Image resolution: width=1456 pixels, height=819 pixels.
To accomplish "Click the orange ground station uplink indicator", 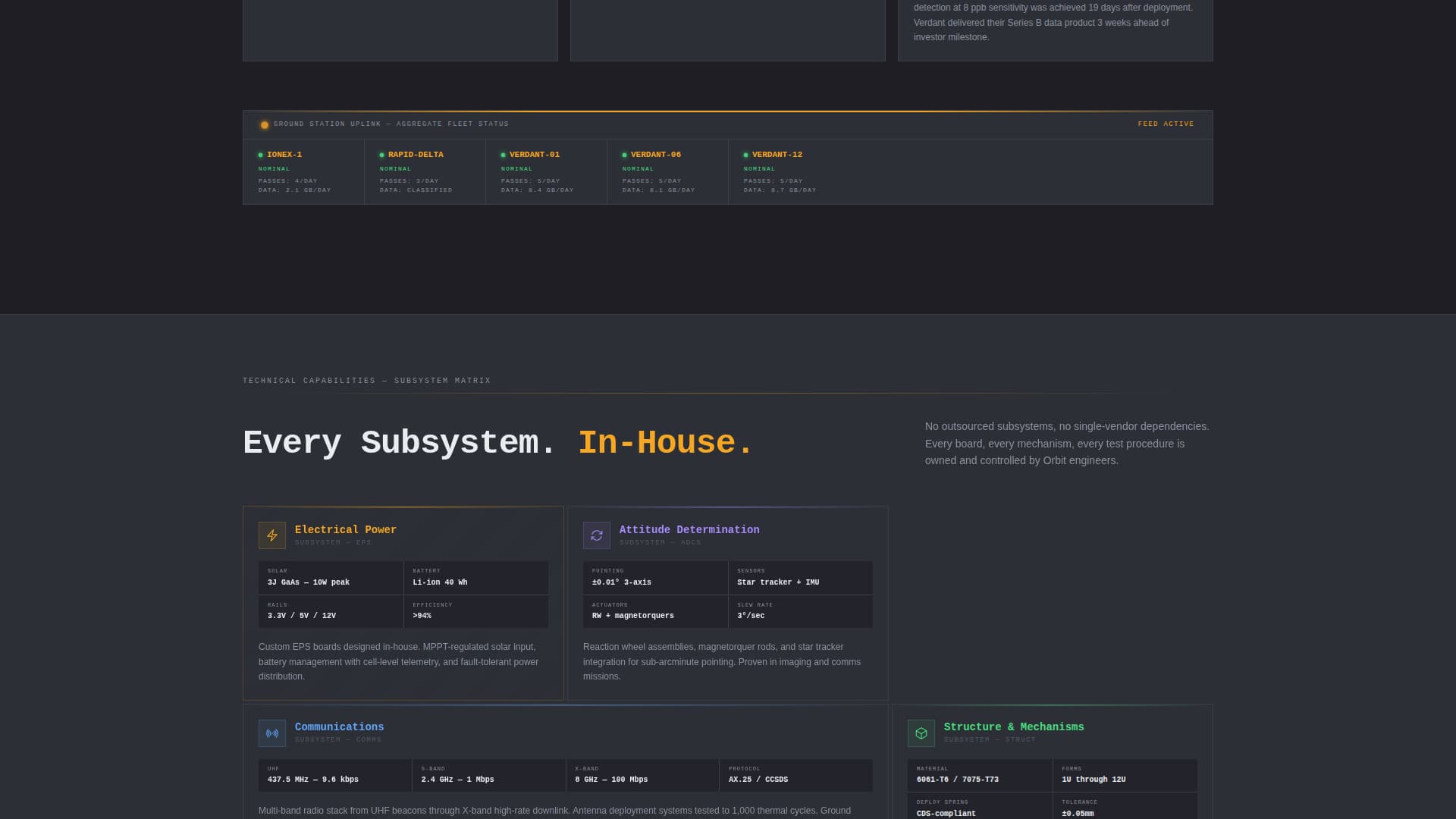I will [x=264, y=124].
